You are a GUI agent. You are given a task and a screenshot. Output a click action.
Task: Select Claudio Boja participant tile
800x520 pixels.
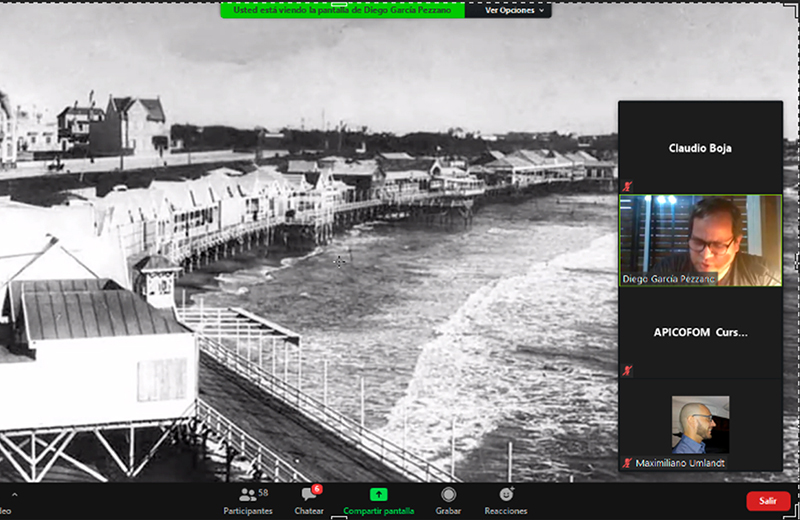tap(700, 148)
